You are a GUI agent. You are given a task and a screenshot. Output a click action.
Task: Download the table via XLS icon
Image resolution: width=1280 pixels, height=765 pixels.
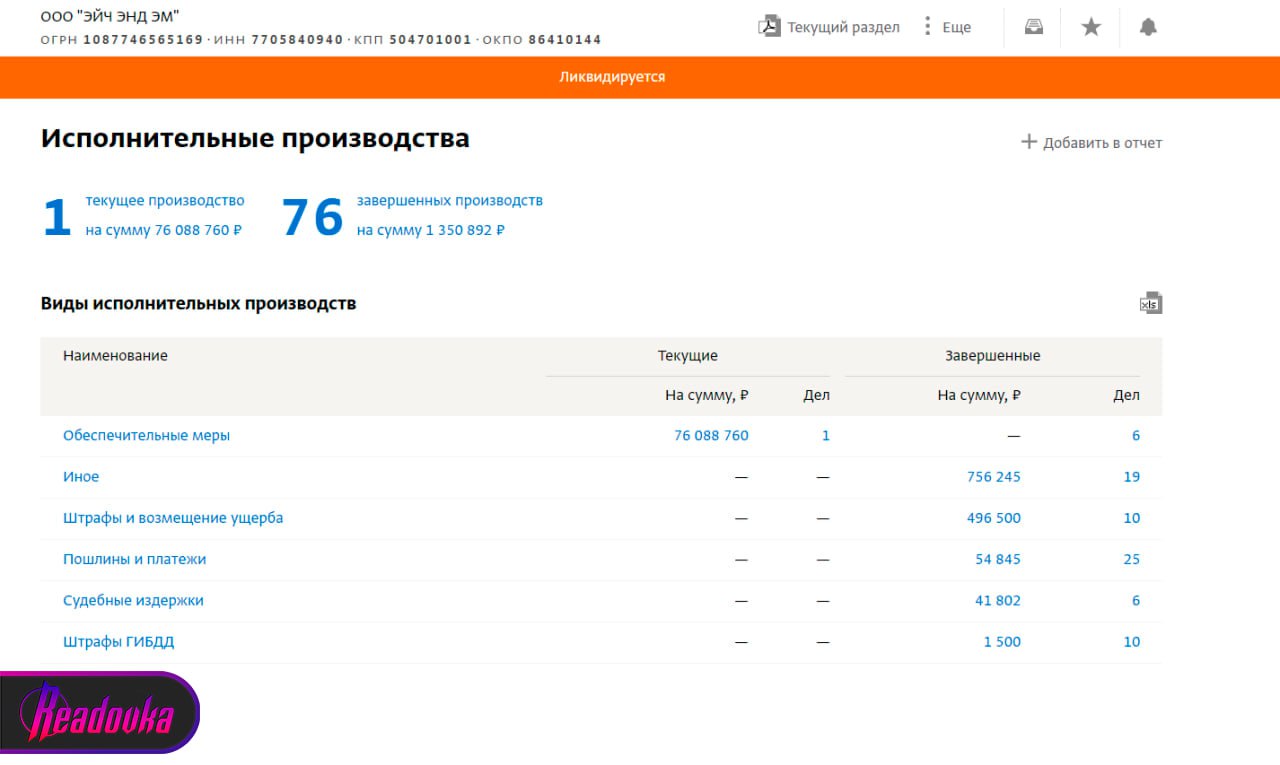click(x=1150, y=303)
